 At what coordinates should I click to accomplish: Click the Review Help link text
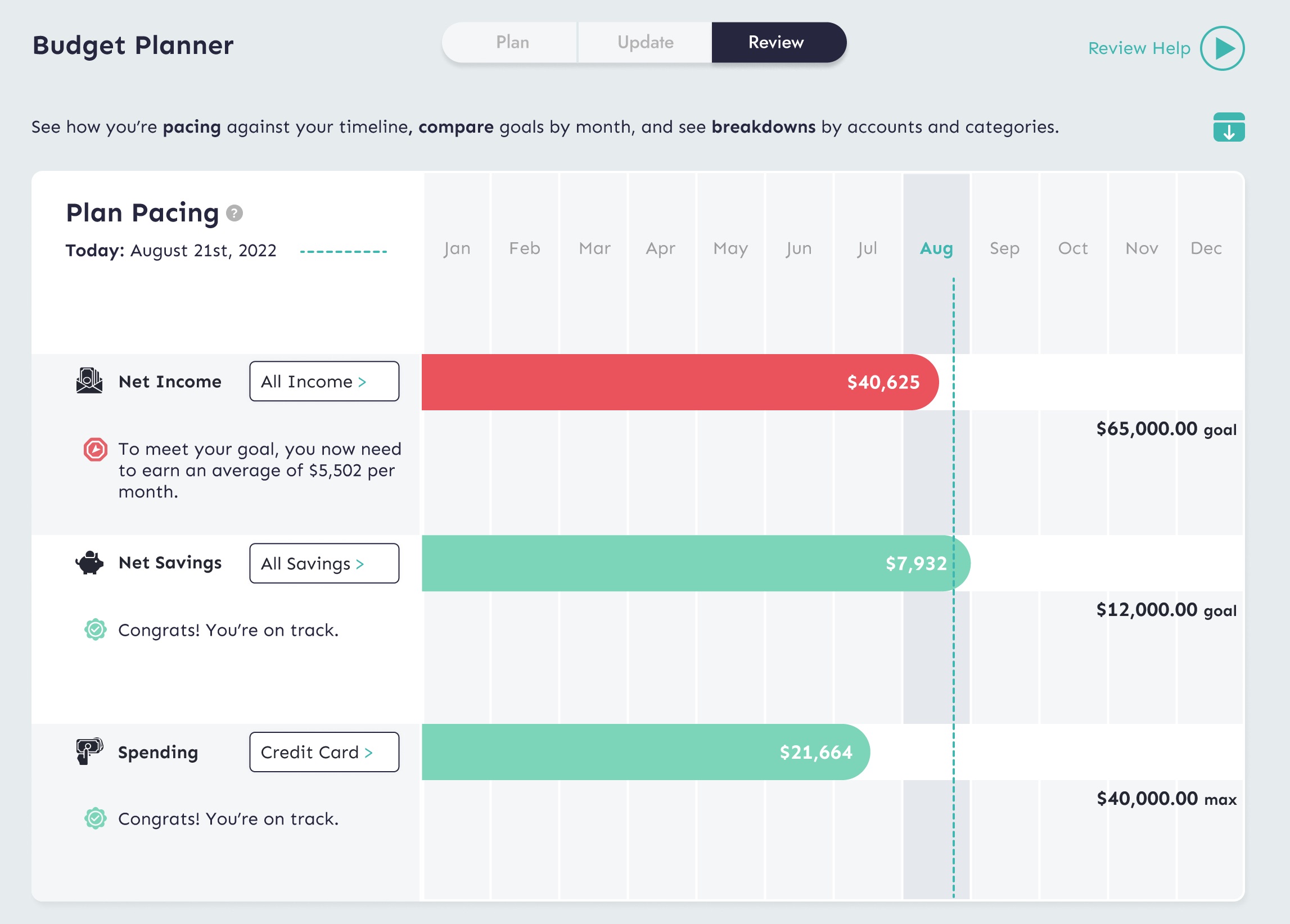(x=1138, y=48)
